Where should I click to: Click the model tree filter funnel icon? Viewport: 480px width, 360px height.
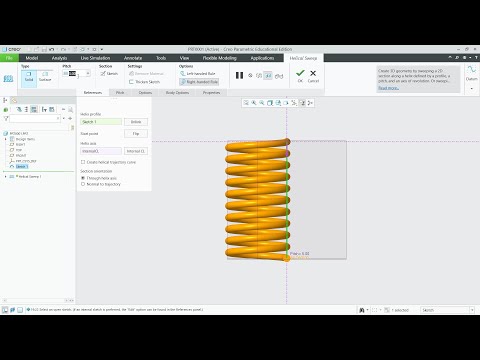(x=6, y=118)
